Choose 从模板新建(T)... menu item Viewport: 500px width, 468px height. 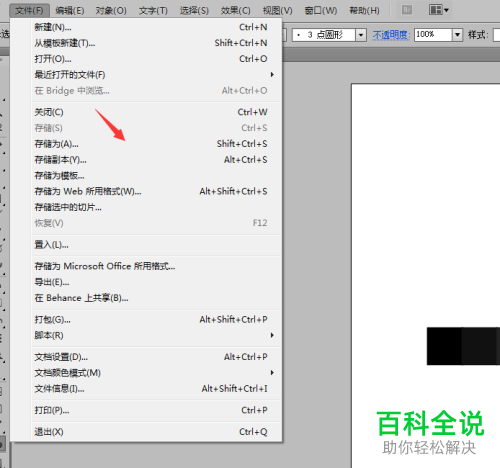pos(156,43)
